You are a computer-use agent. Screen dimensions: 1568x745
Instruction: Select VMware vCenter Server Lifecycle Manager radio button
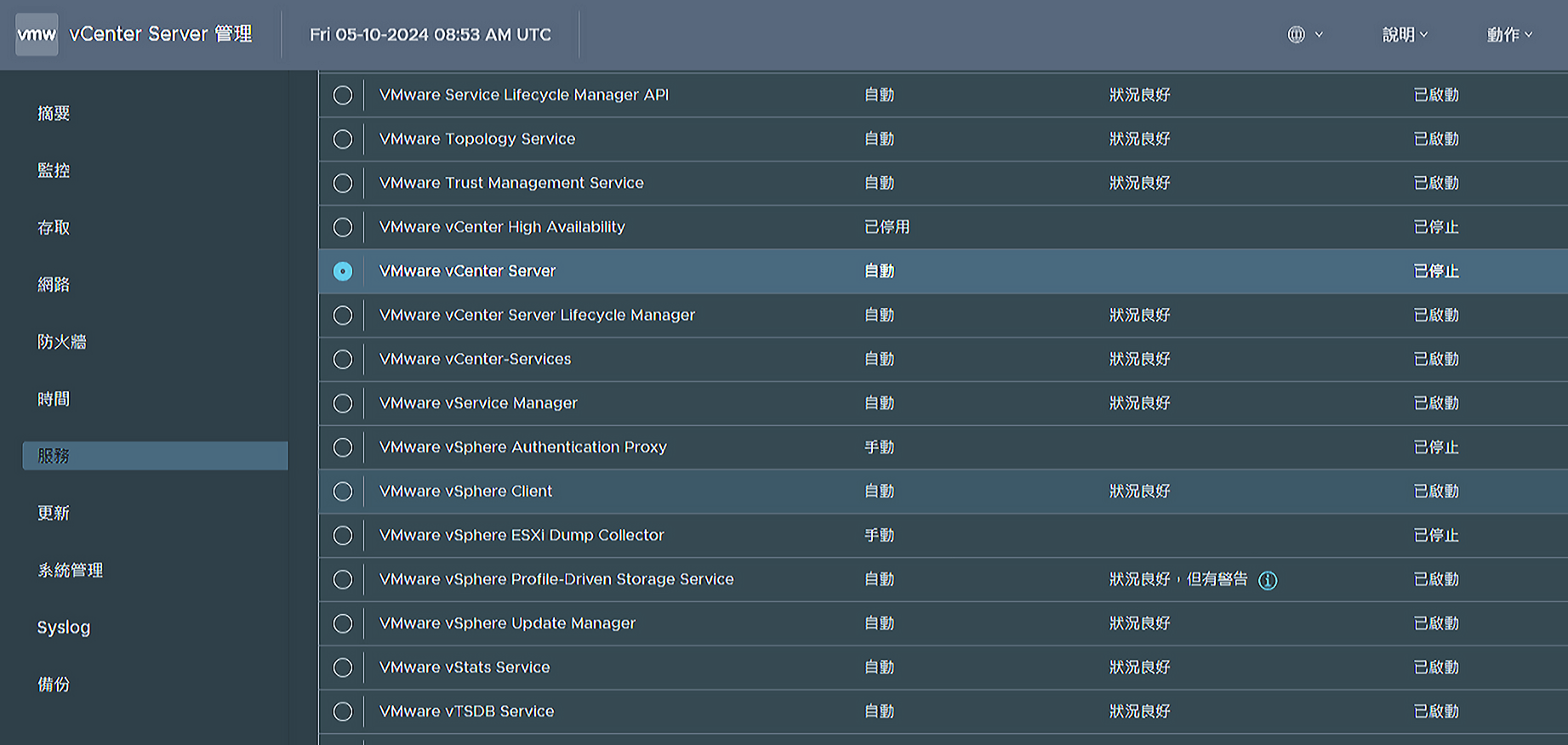coord(343,316)
